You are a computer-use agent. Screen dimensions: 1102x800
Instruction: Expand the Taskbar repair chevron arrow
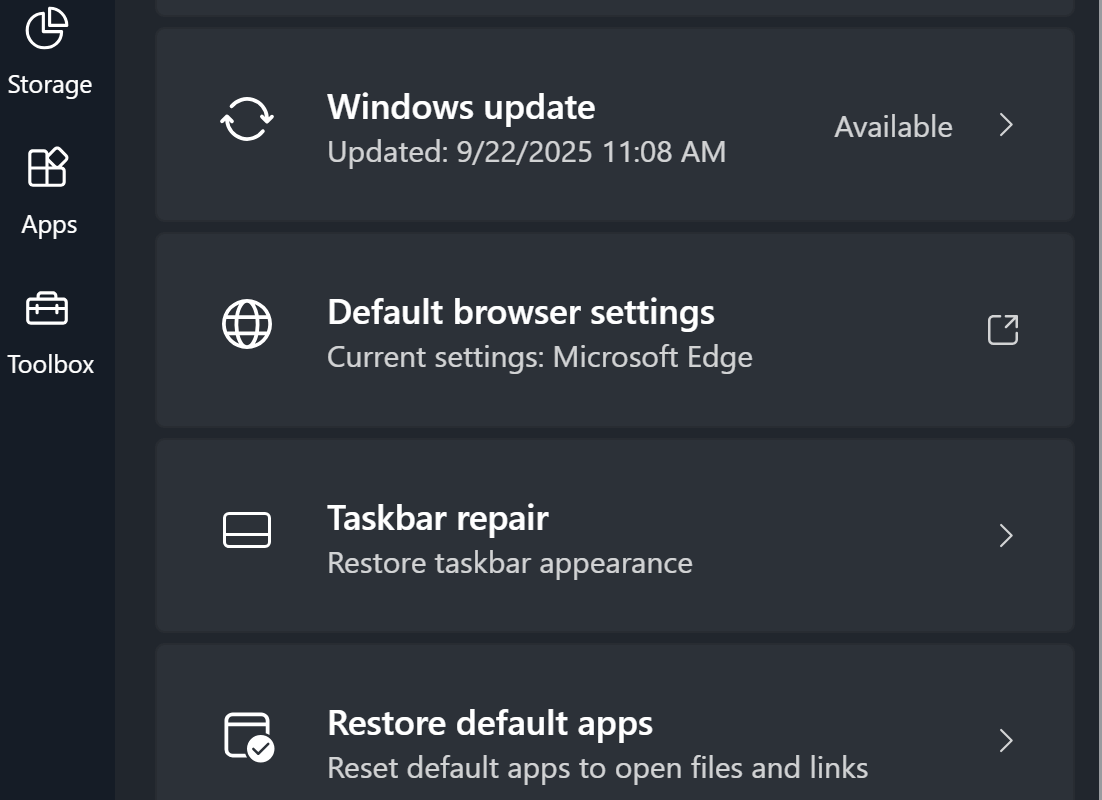click(x=1006, y=536)
